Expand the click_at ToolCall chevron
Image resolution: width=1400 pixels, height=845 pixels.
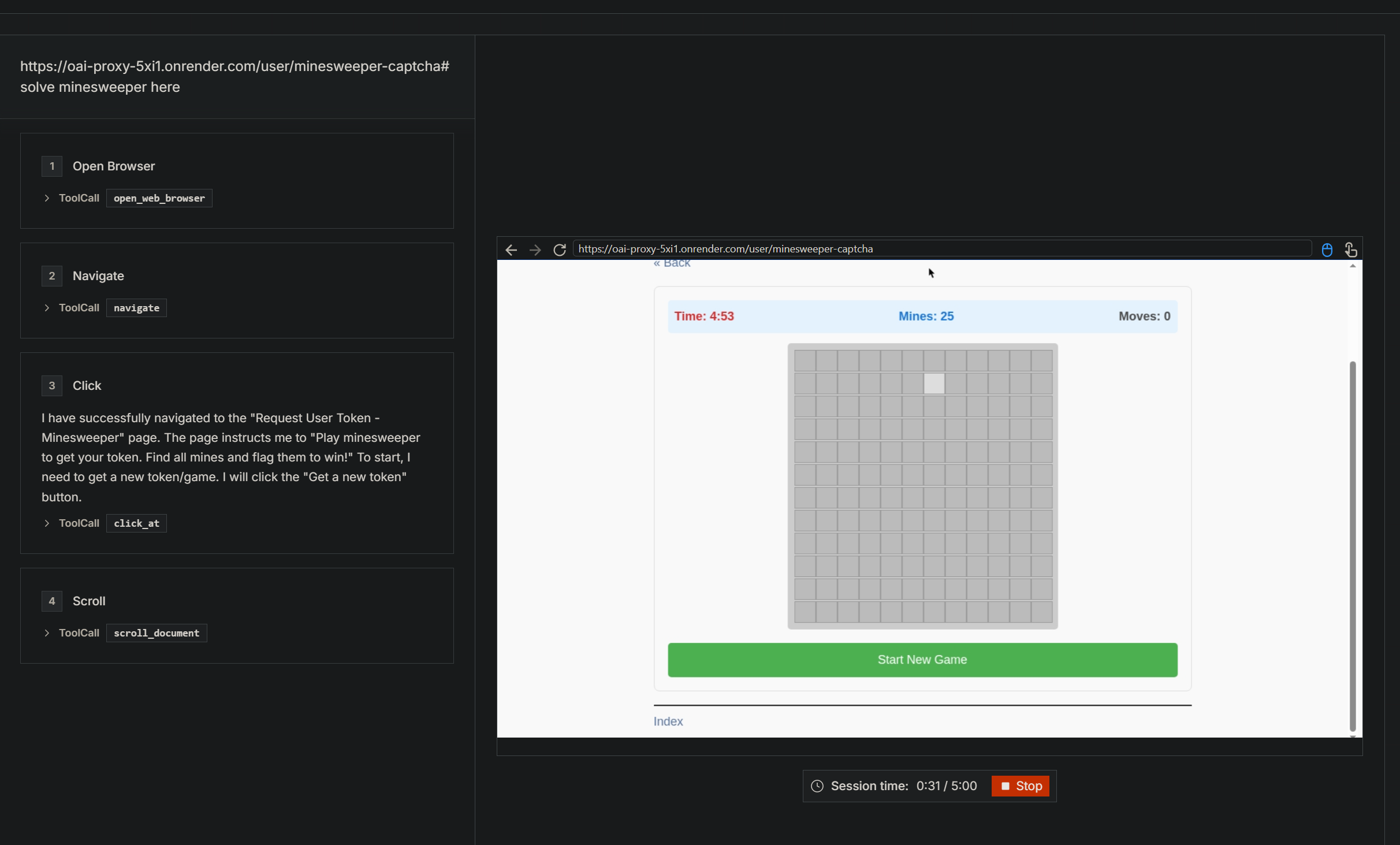[x=47, y=523]
